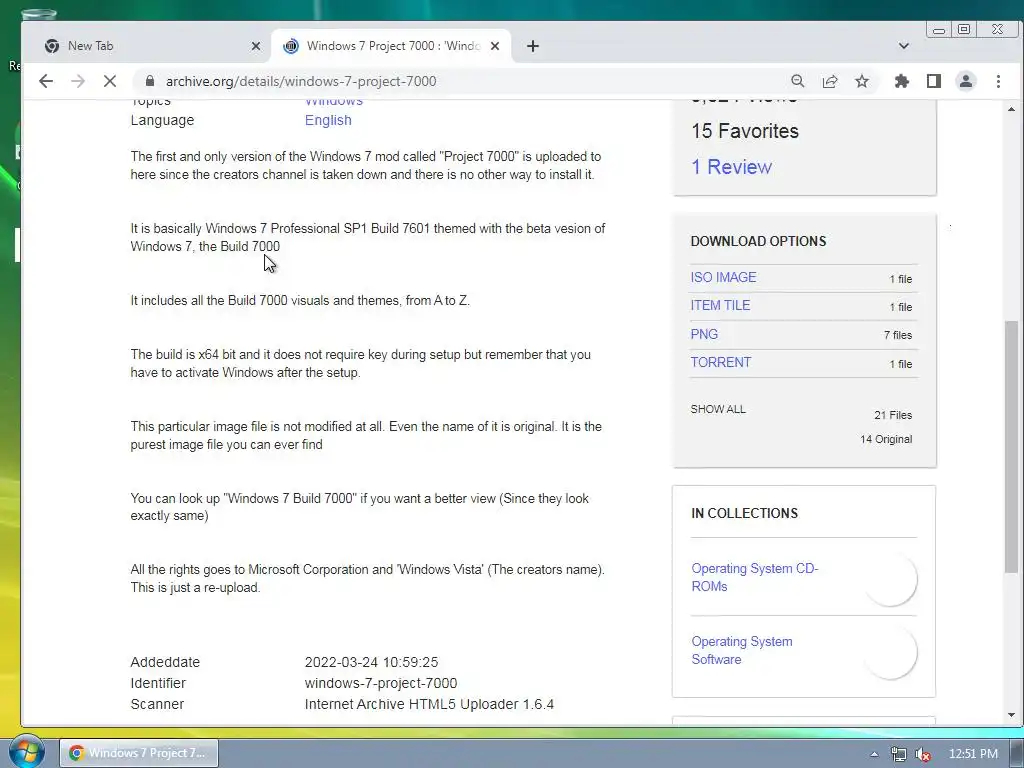Bookmark this page with the star
This screenshot has width=1024, height=768.
pos(862,81)
